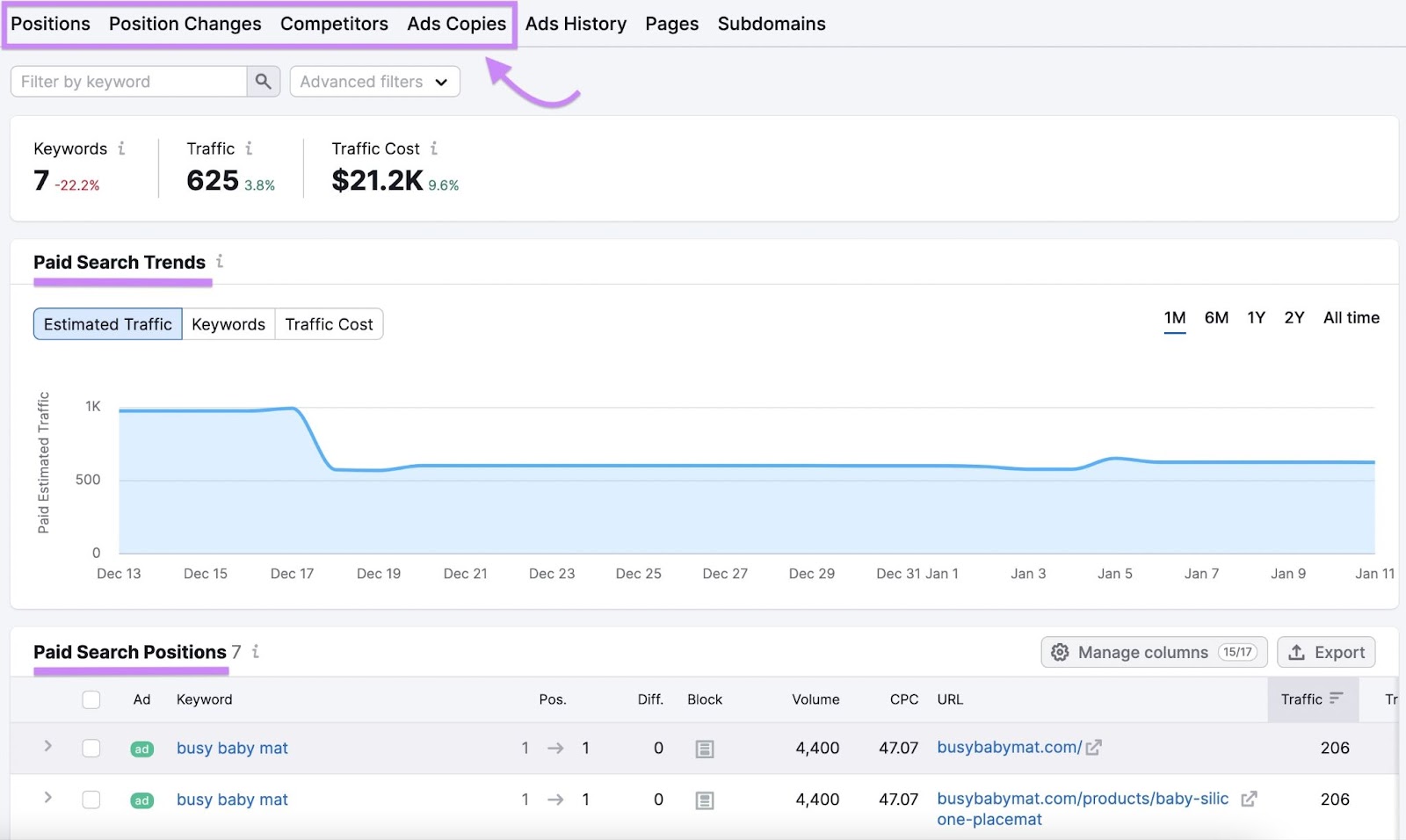
Task: Open the busybabymat.com/products/baby-silicone-placemat link
Action: coord(1081,799)
